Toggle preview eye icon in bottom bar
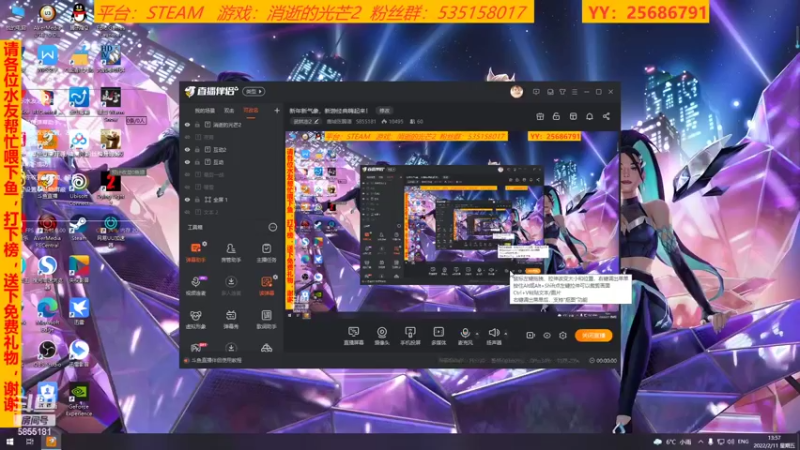This screenshot has width=800, height=450. (546, 335)
